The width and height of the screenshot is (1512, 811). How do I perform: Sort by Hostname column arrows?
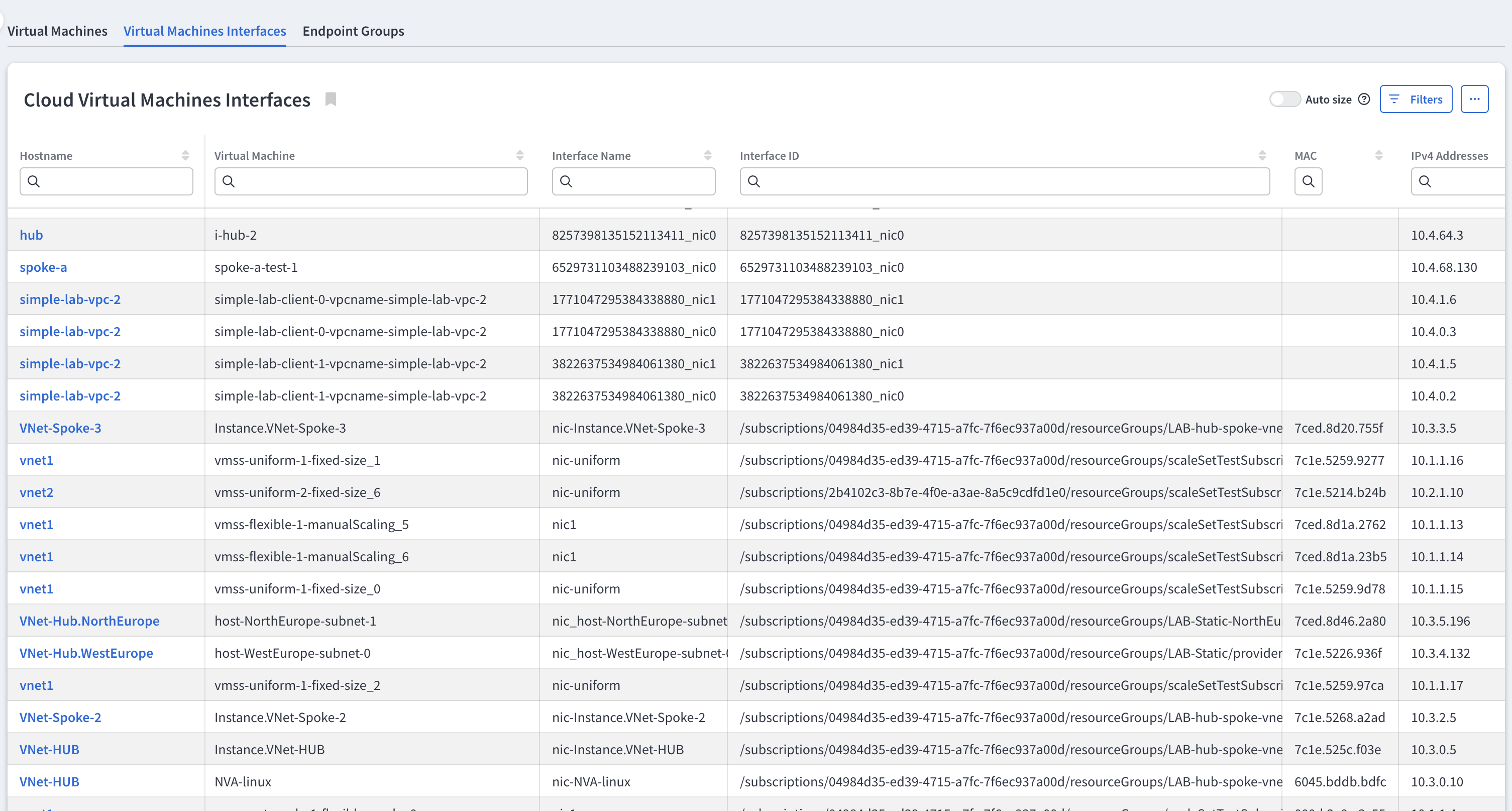(x=185, y=156)
